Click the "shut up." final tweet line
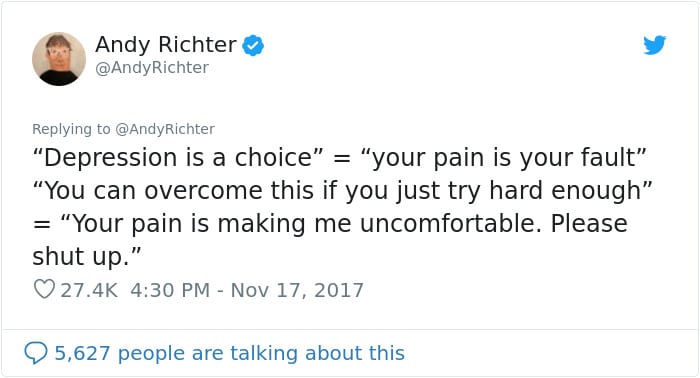700x378 pixels. tap(87, 257)
